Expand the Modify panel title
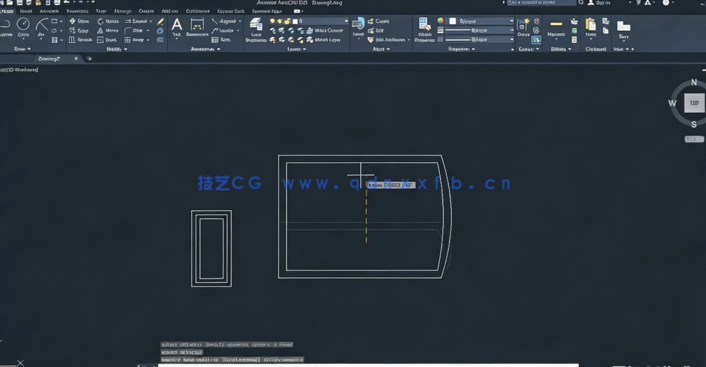Viewport: 706px width, 367px height. (x=117, y=49)
